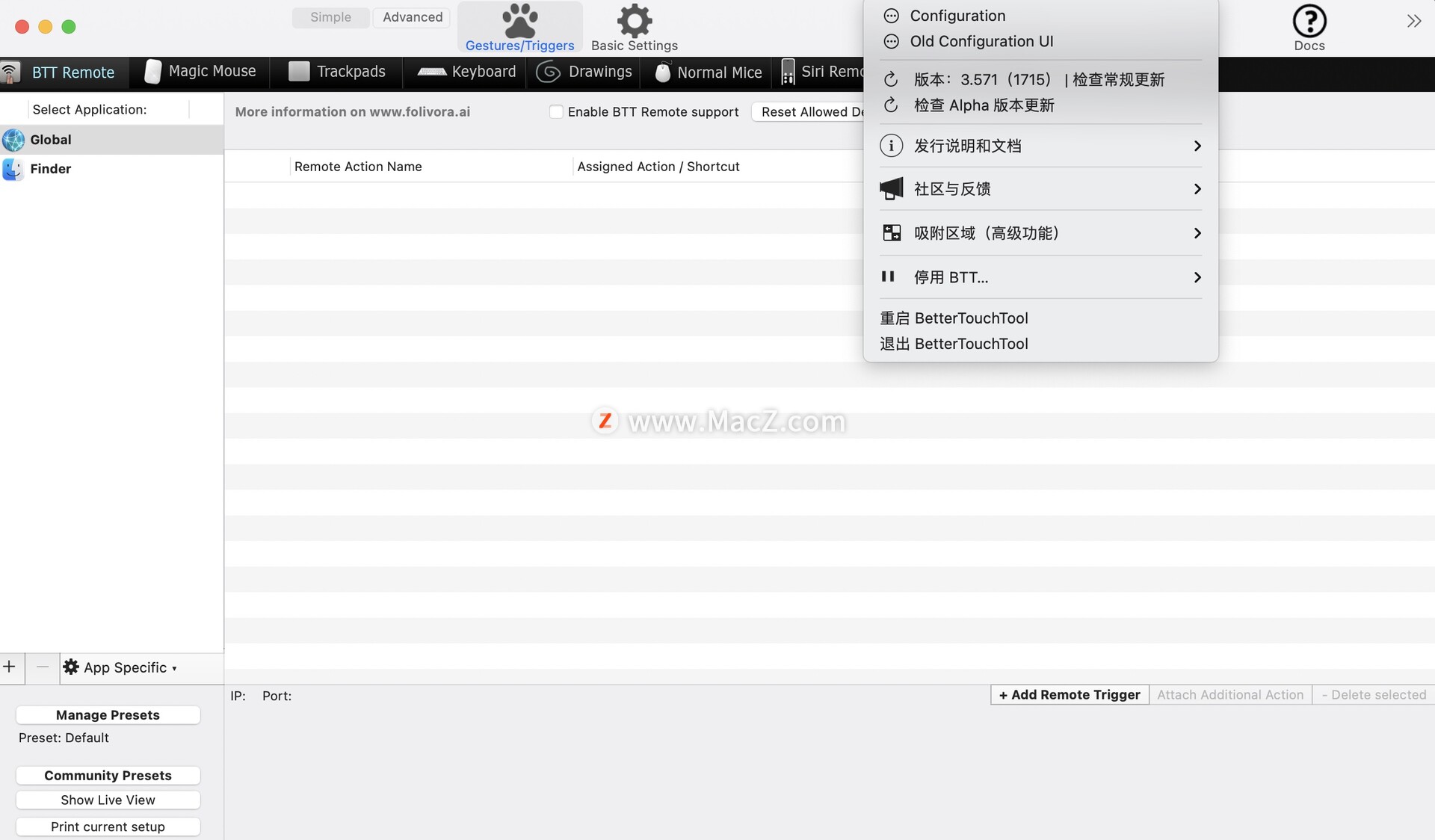The image size is (1435, 840).
Task: Choose 检查 Alpha 版本更新 menu item
Action: click(1040, 105)
